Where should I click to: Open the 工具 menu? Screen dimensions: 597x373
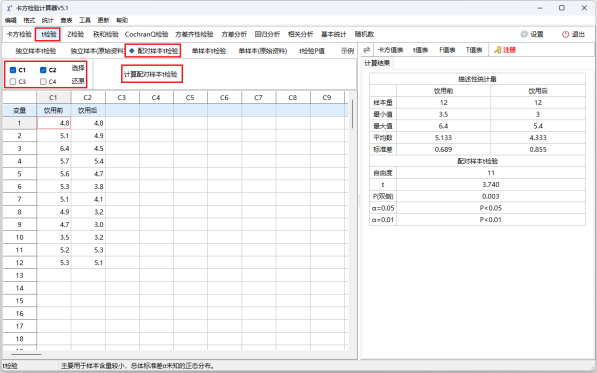85,20
